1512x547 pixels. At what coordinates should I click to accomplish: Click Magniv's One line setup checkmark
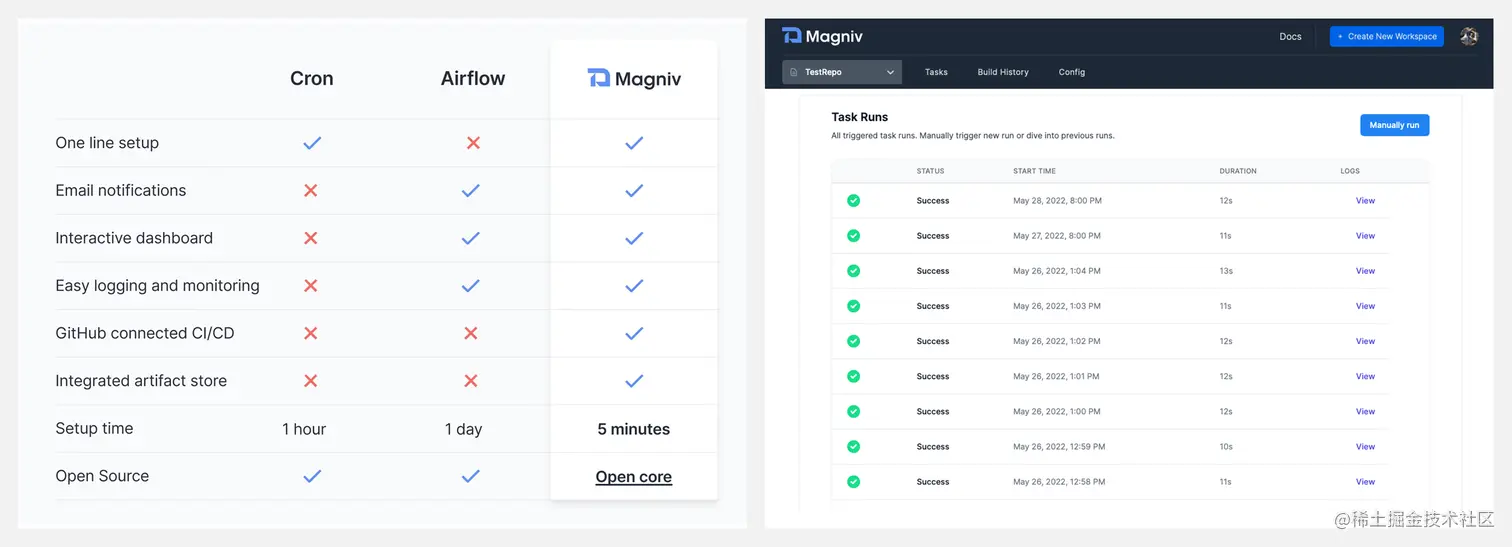pos(634,143)
